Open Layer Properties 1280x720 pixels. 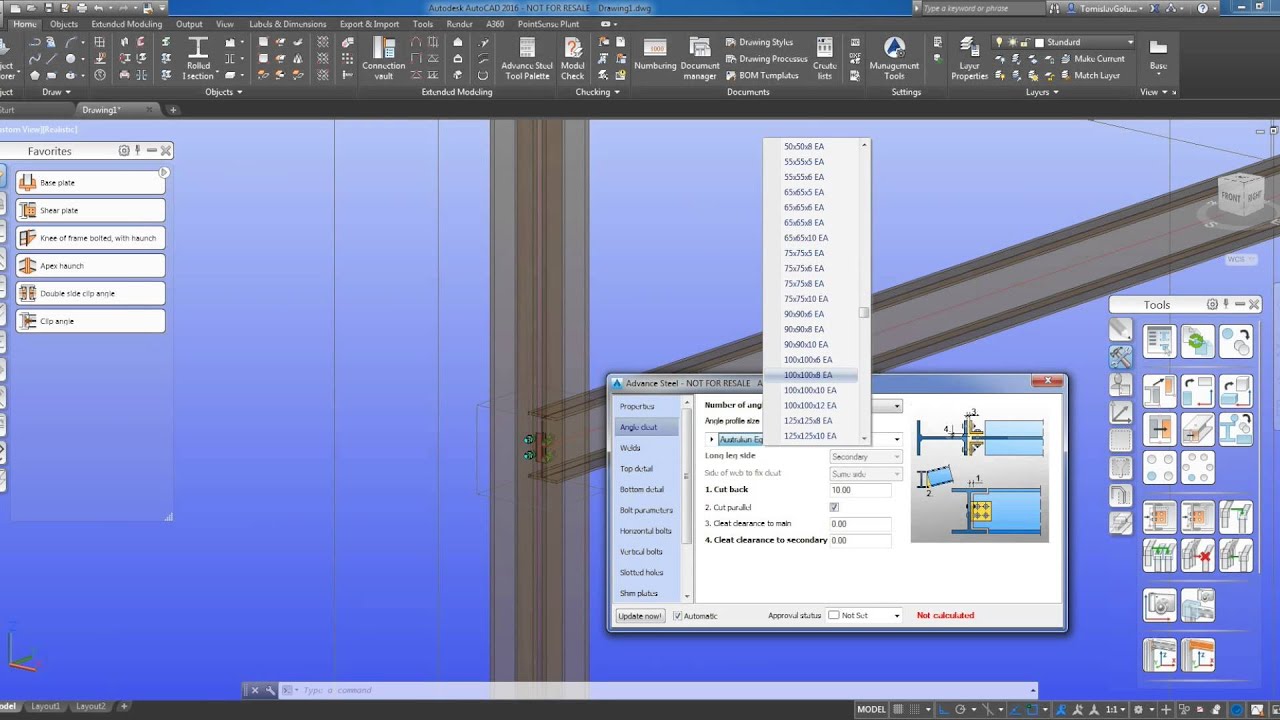pyautogui.click(x=969, y=58)
